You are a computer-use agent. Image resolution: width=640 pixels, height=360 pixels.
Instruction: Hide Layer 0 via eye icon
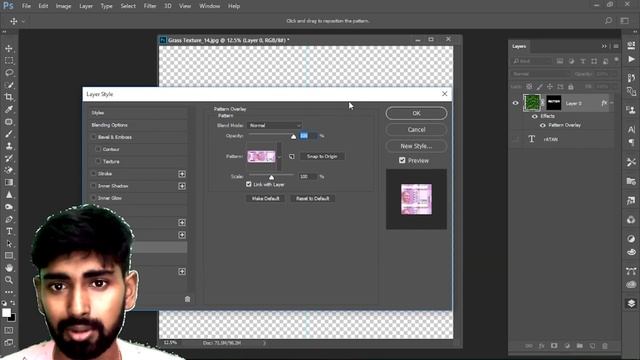point(516,103)
